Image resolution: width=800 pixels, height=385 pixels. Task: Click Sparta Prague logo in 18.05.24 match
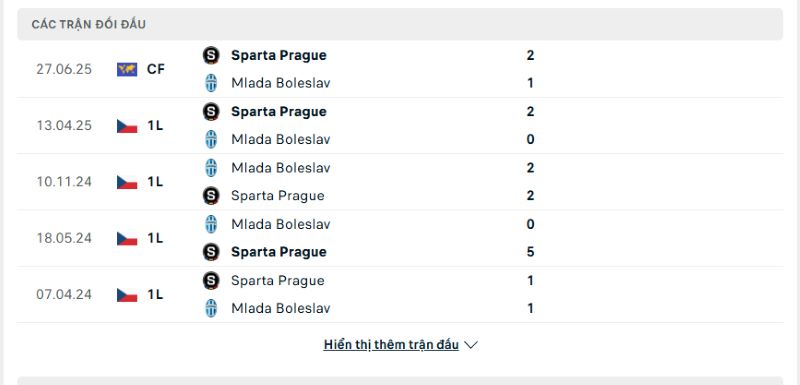click(211, 252)
